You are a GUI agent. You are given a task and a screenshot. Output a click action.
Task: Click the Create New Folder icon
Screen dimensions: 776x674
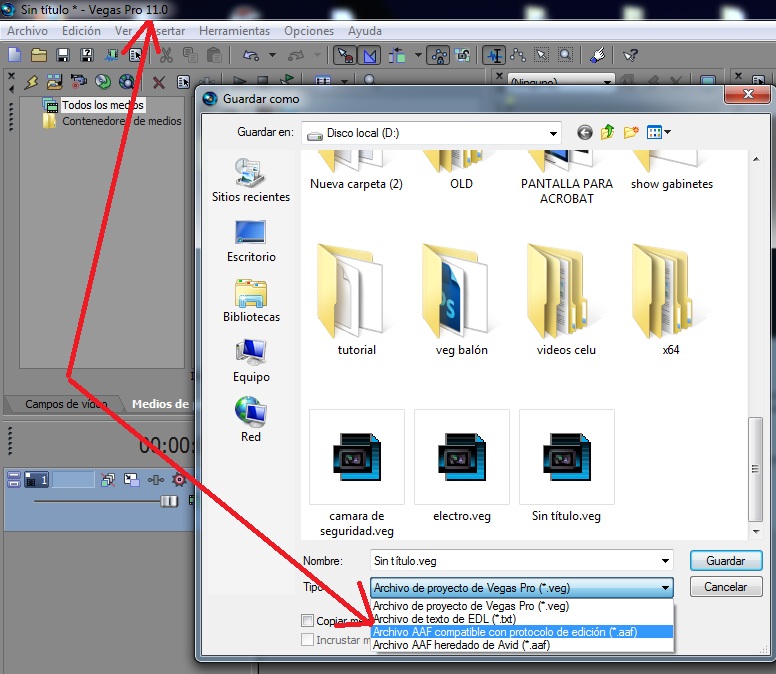[631, 132]
